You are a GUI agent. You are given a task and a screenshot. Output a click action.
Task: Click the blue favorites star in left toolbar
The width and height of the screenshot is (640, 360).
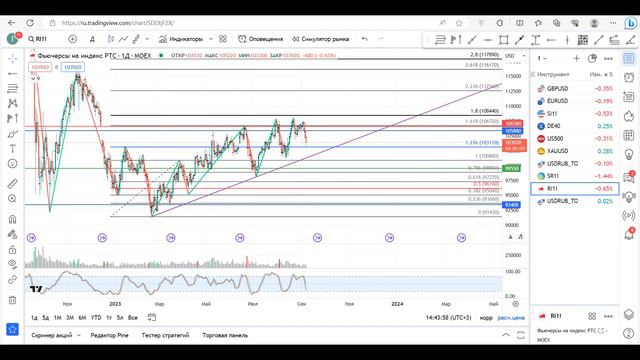point(13,329)
